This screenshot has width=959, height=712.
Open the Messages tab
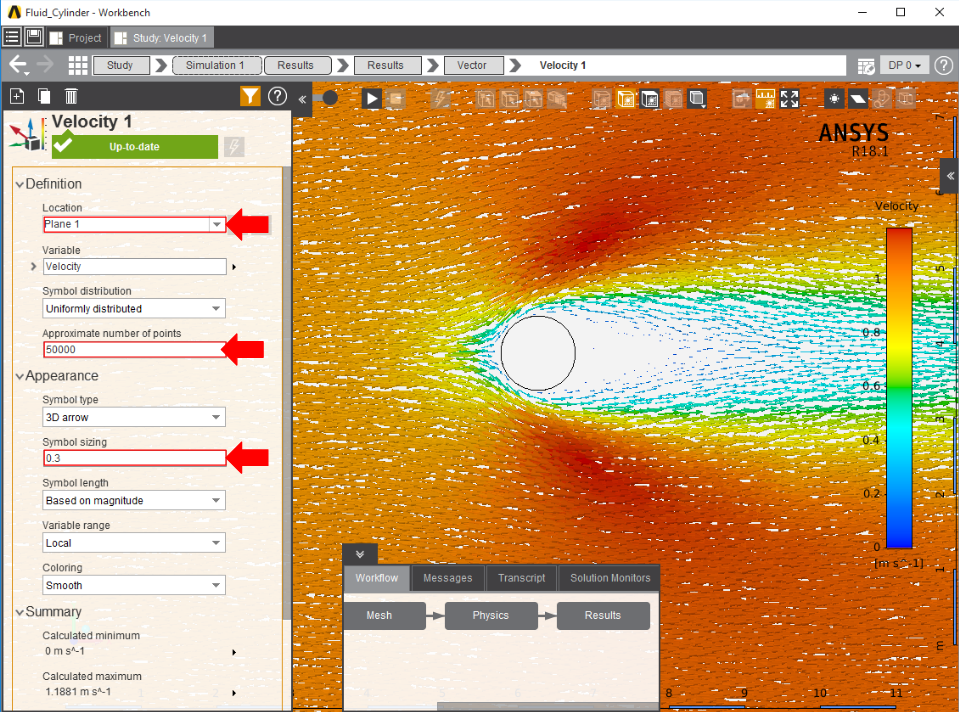[x=448, y=578]
